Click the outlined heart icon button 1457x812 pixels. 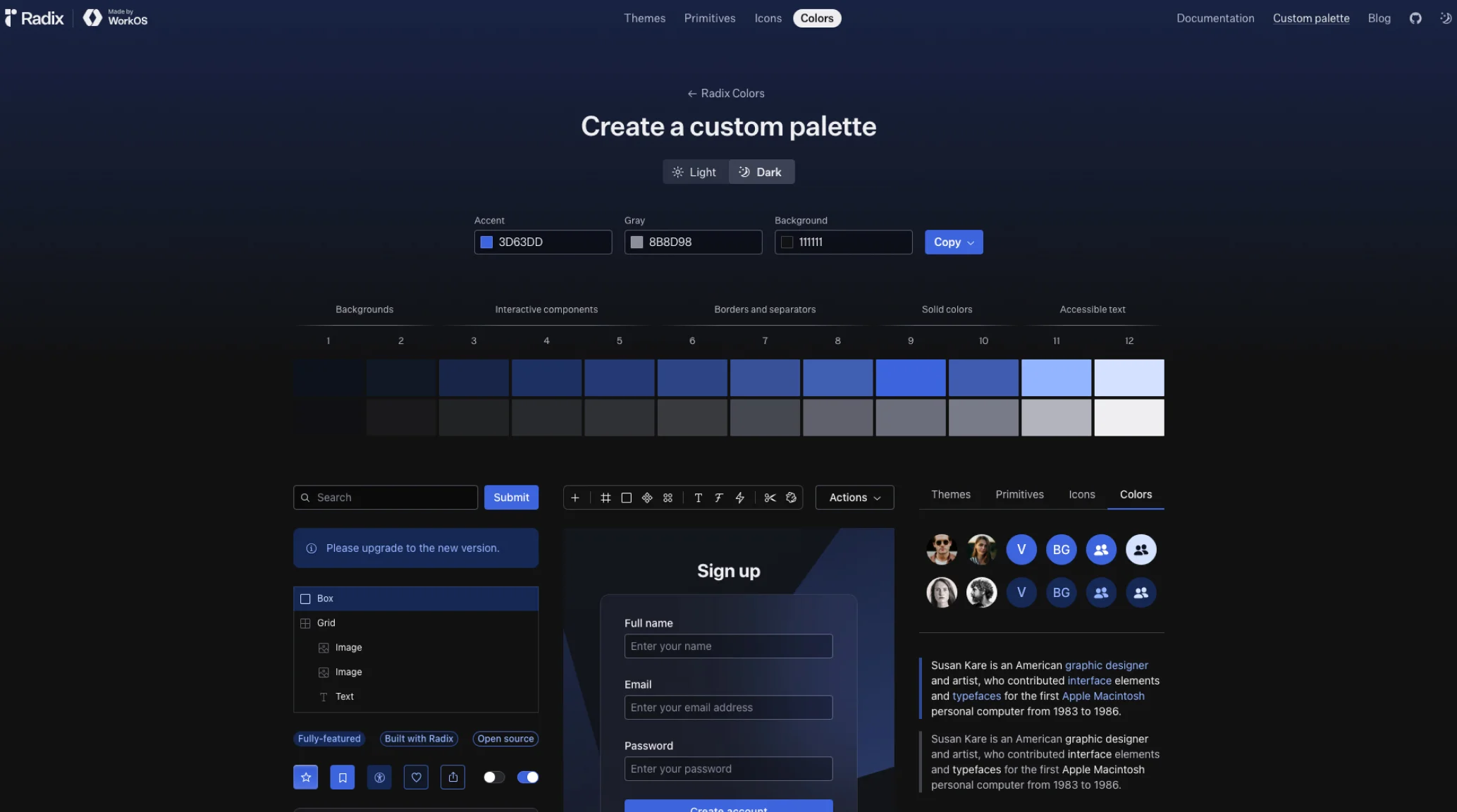[416, 777]
